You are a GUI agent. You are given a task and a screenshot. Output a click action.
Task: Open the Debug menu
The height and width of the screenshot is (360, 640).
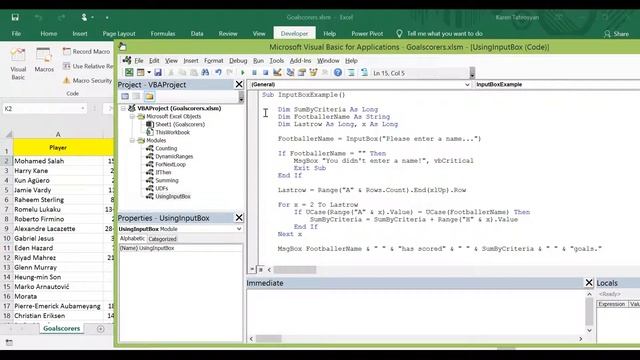click(238, 60)
